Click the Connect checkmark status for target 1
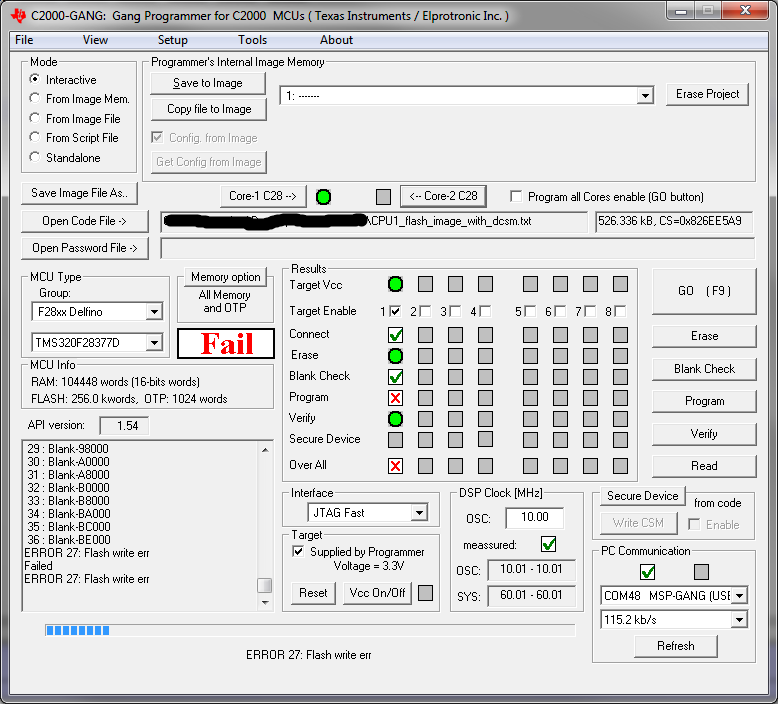The height and width of the screenshot is (705, 779). 395,335
